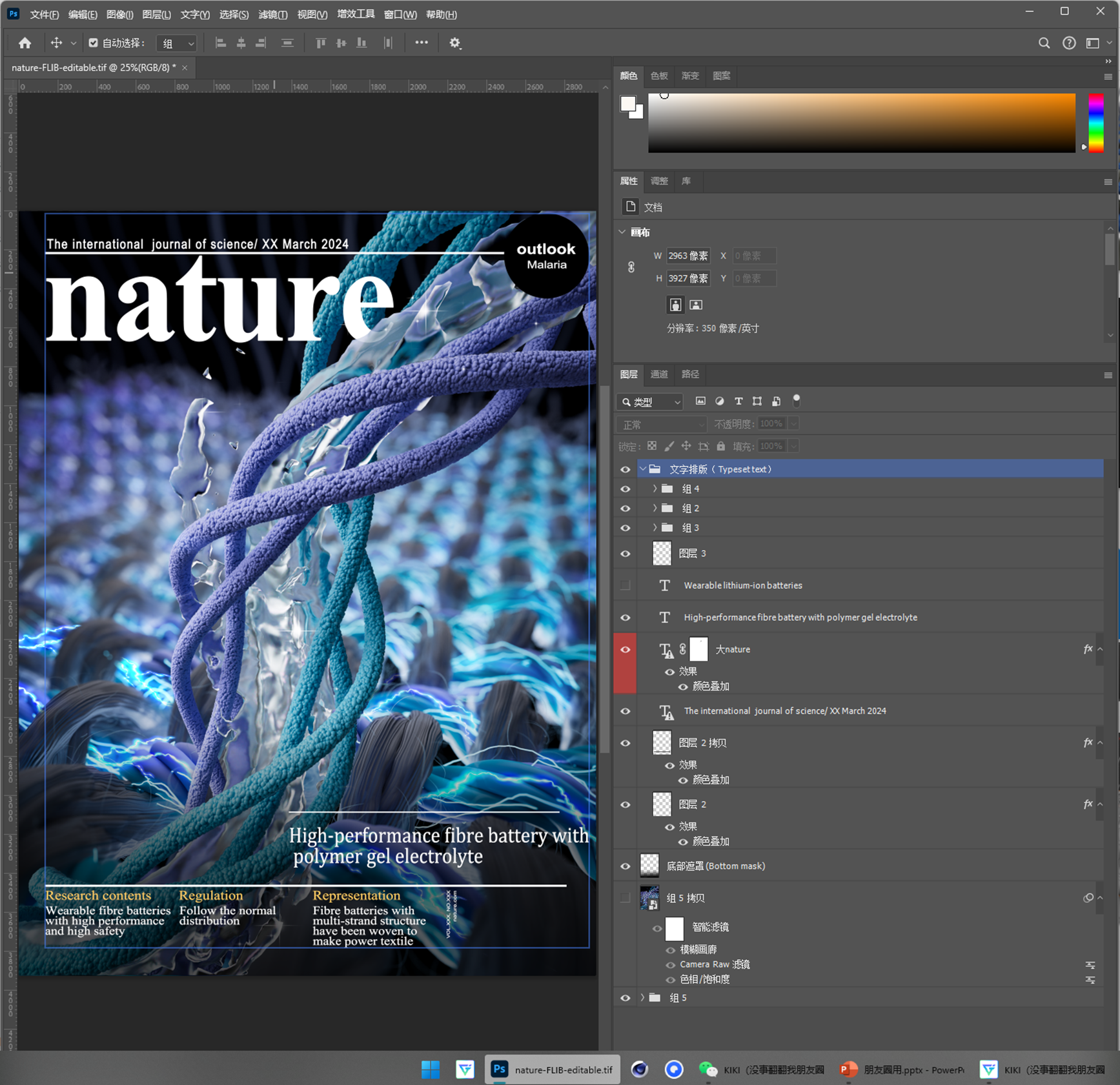
Task: Lock image pixels brush icon
Action: coord(669,446)
